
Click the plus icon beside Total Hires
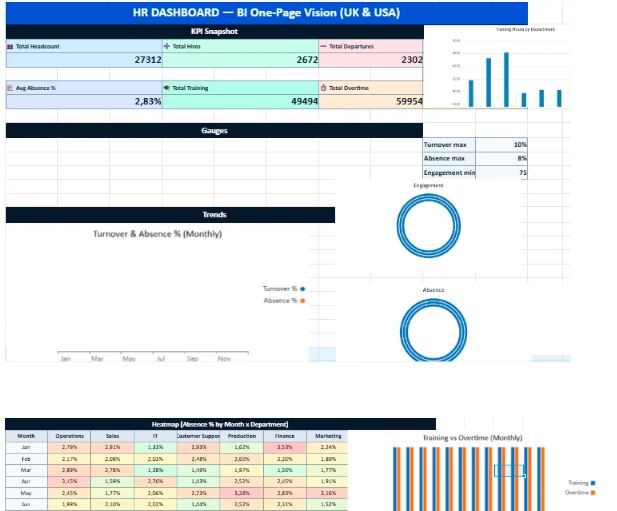click(x=167, y=47)
